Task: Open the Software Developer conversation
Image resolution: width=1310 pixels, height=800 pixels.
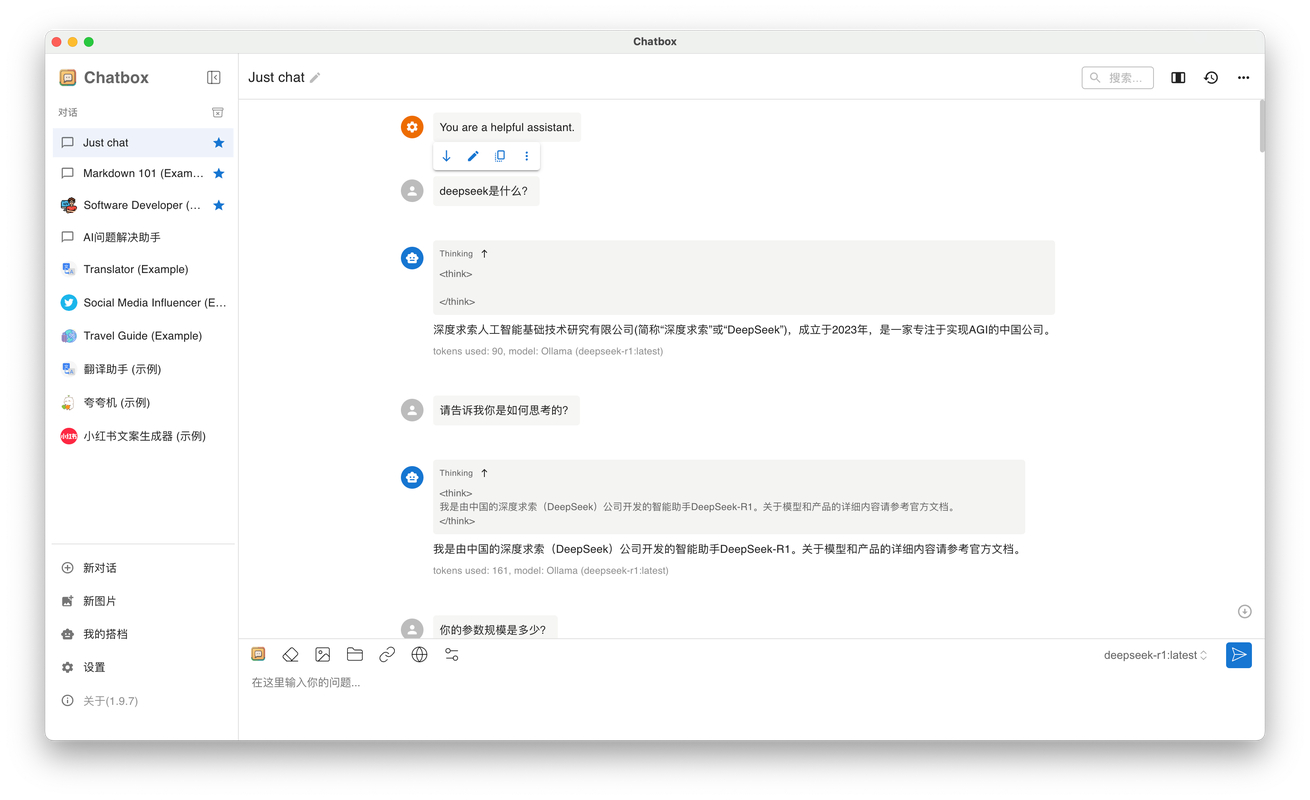Action: (143, 205)
